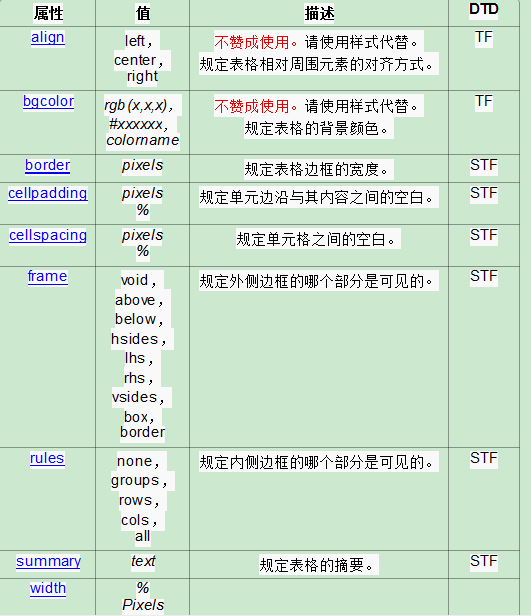The width and height of the screenshot is (531, 616).
Task: Click description 规定表格的摘要
Action: pos(317,565)
